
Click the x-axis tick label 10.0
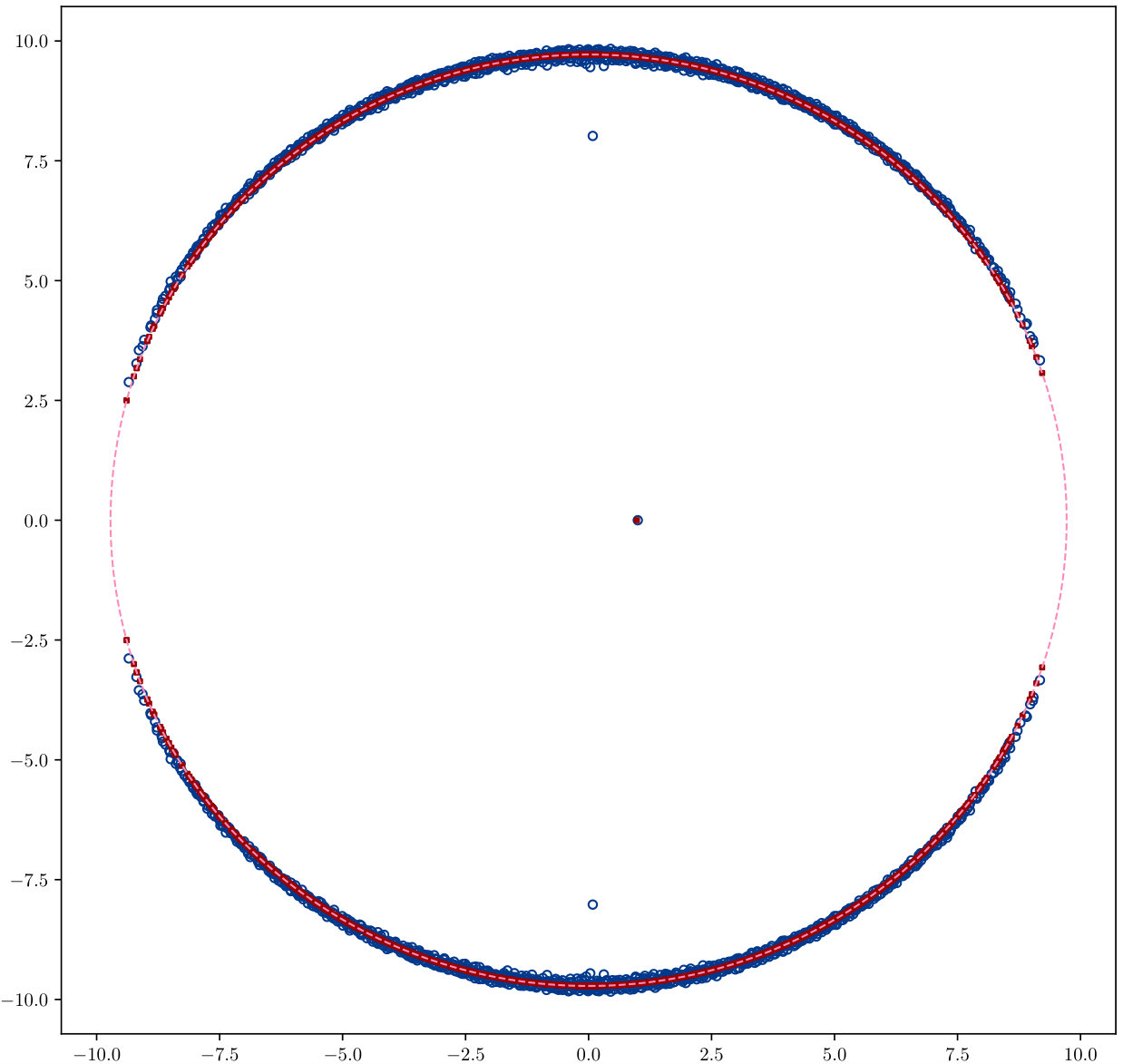tap(1080, 1055)
